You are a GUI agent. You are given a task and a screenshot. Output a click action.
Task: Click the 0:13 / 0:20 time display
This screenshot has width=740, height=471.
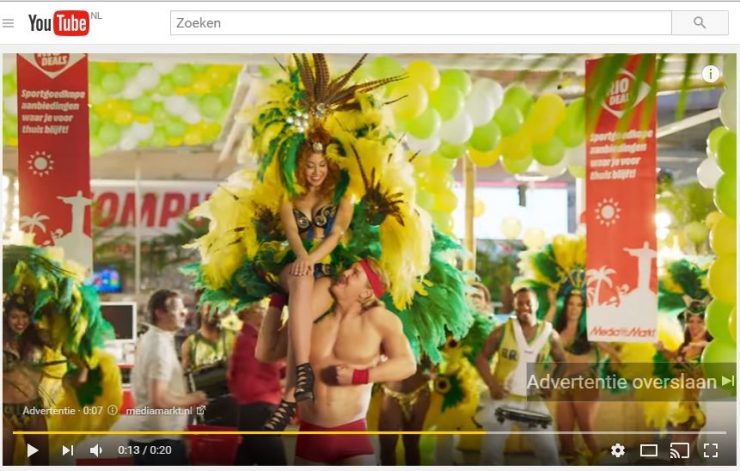tap(144, 450)
